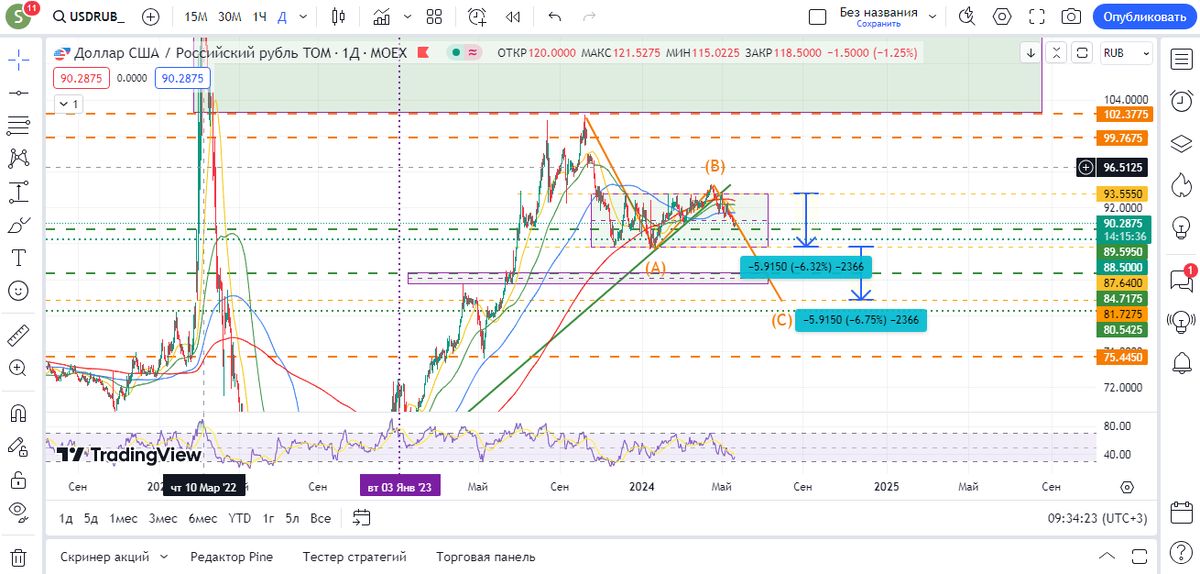The image size is (1200, 574).
Task: Toggle lock all drawings
Action: point(18,479)
